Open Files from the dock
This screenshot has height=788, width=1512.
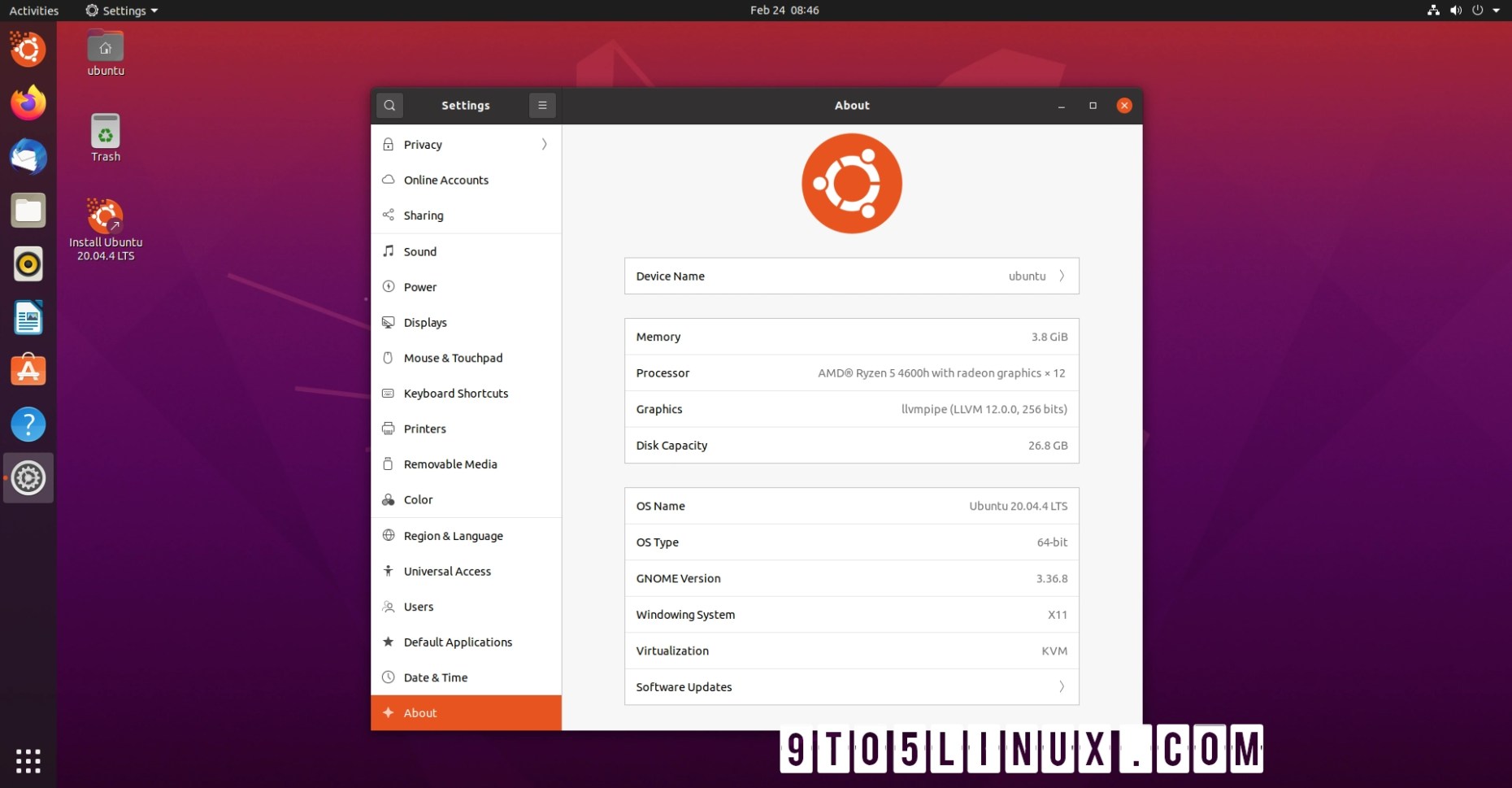tap(28, 211)
